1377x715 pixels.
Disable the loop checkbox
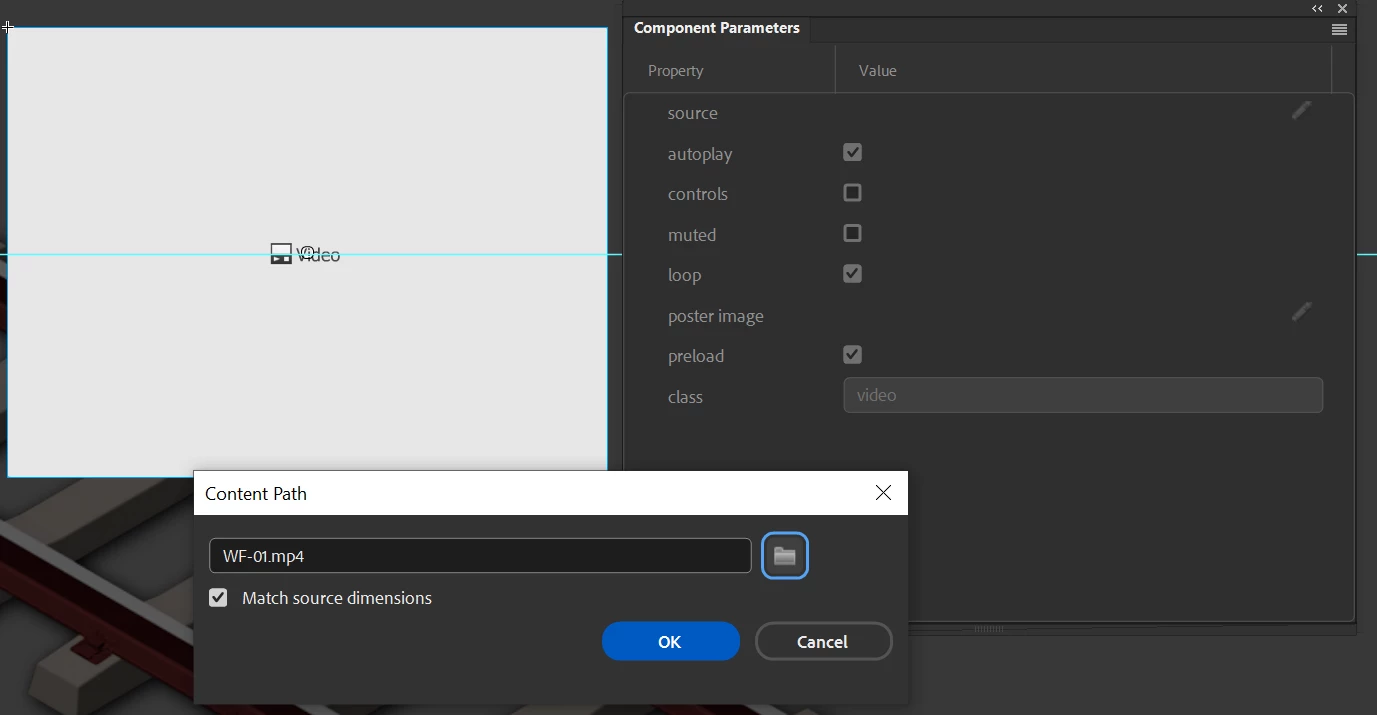pos(852,273)
